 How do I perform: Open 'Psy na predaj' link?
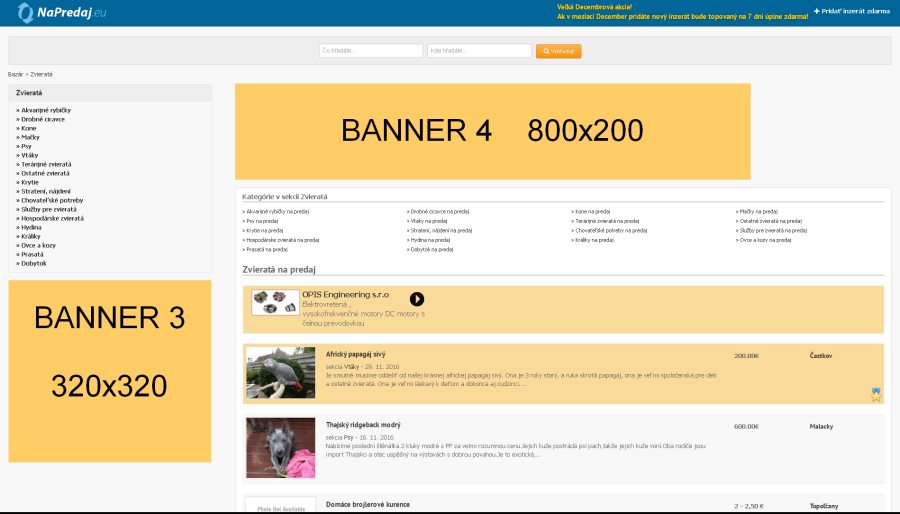coord(262,221)
